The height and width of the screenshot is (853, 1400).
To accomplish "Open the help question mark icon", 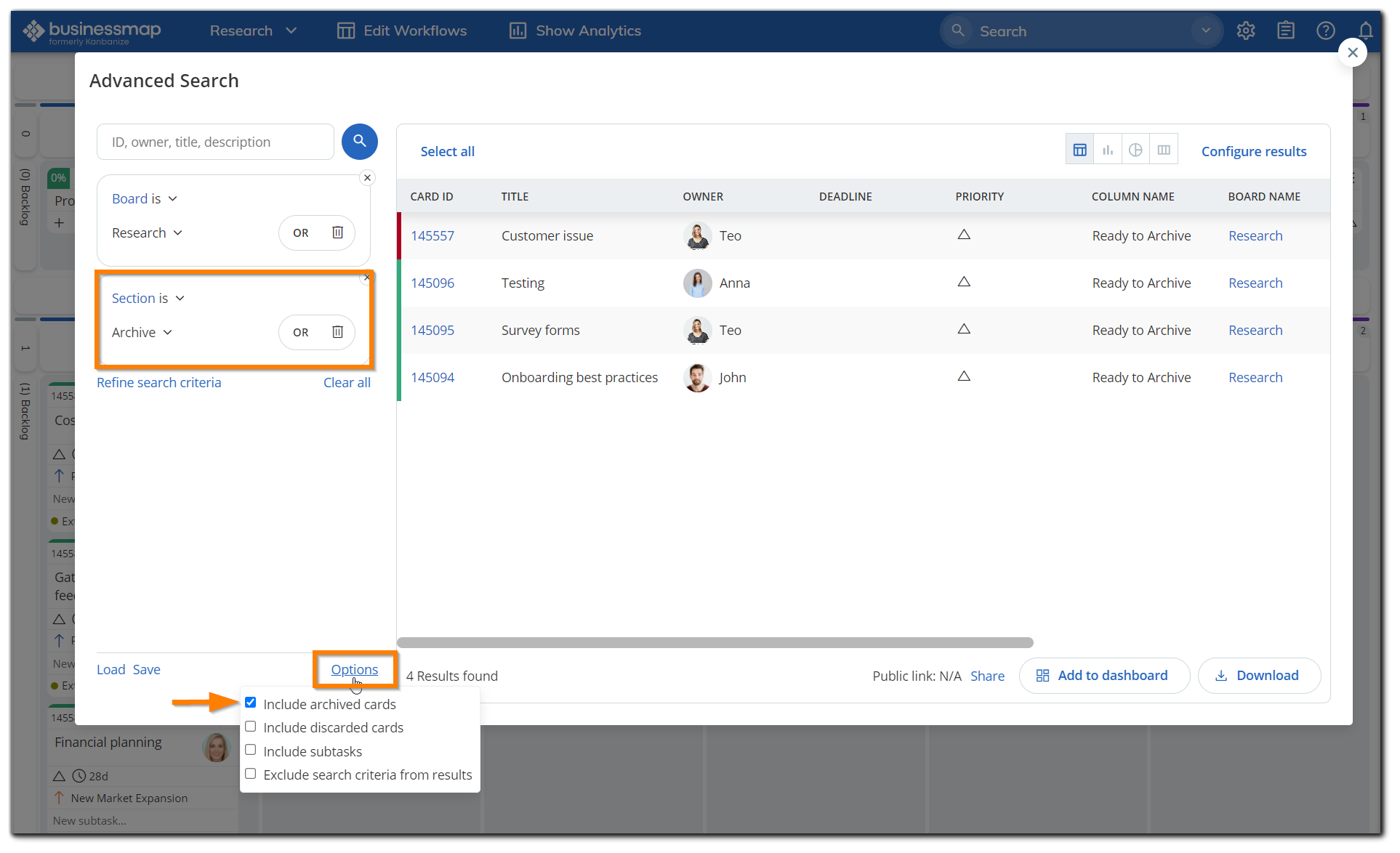I will coord(1325,31).
